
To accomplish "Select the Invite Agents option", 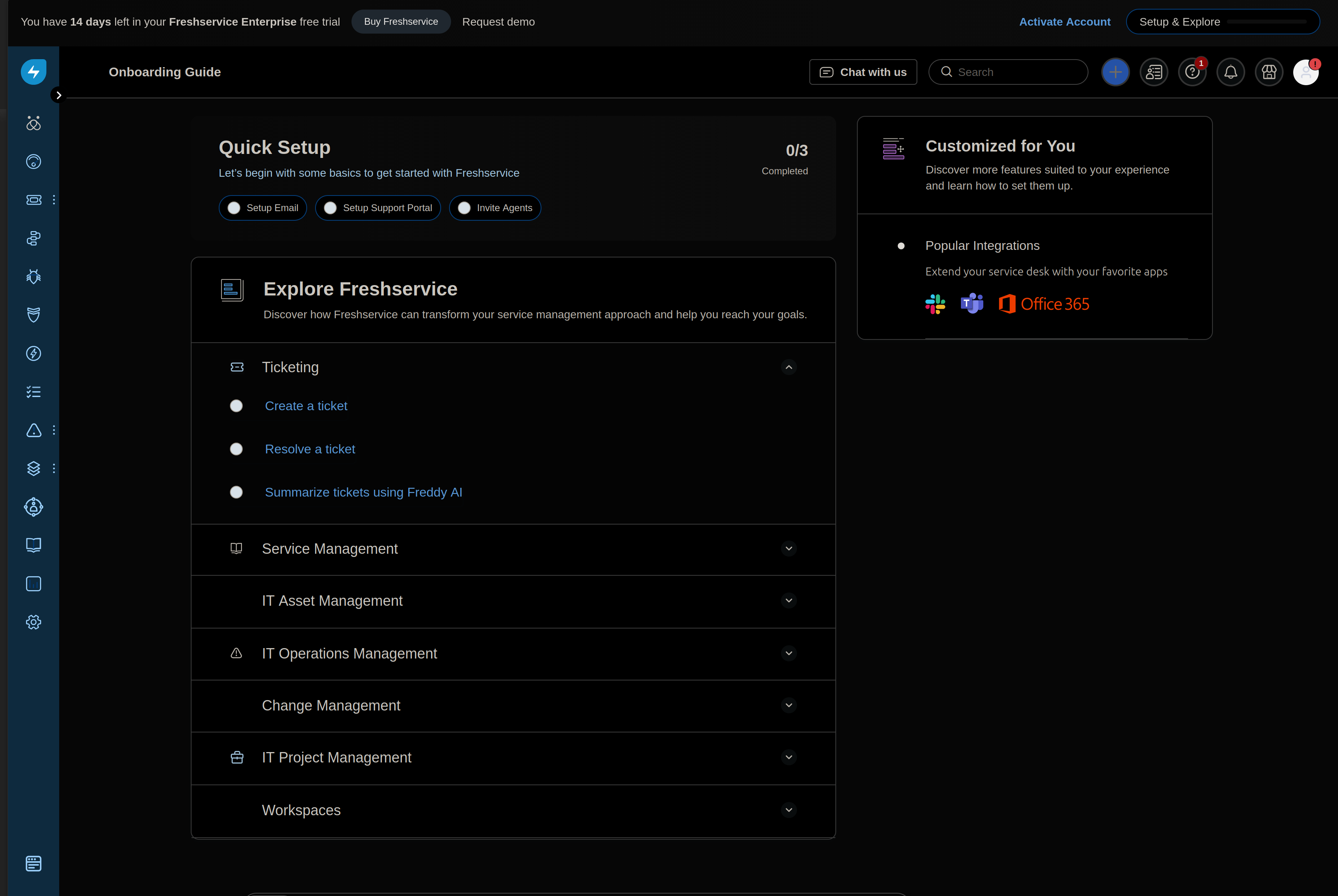I will [x=495, y=208].
